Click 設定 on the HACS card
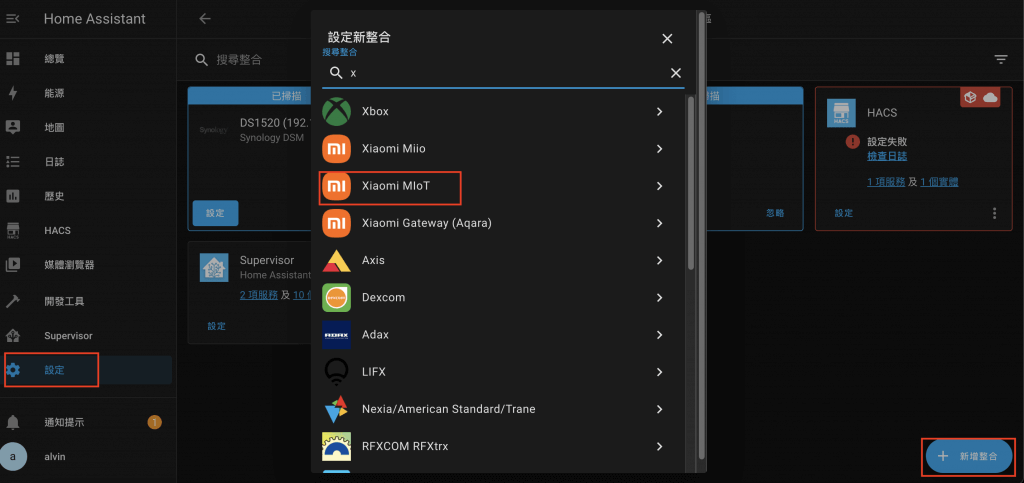Viewport: 1024px width, 483px height. (844, 213)
